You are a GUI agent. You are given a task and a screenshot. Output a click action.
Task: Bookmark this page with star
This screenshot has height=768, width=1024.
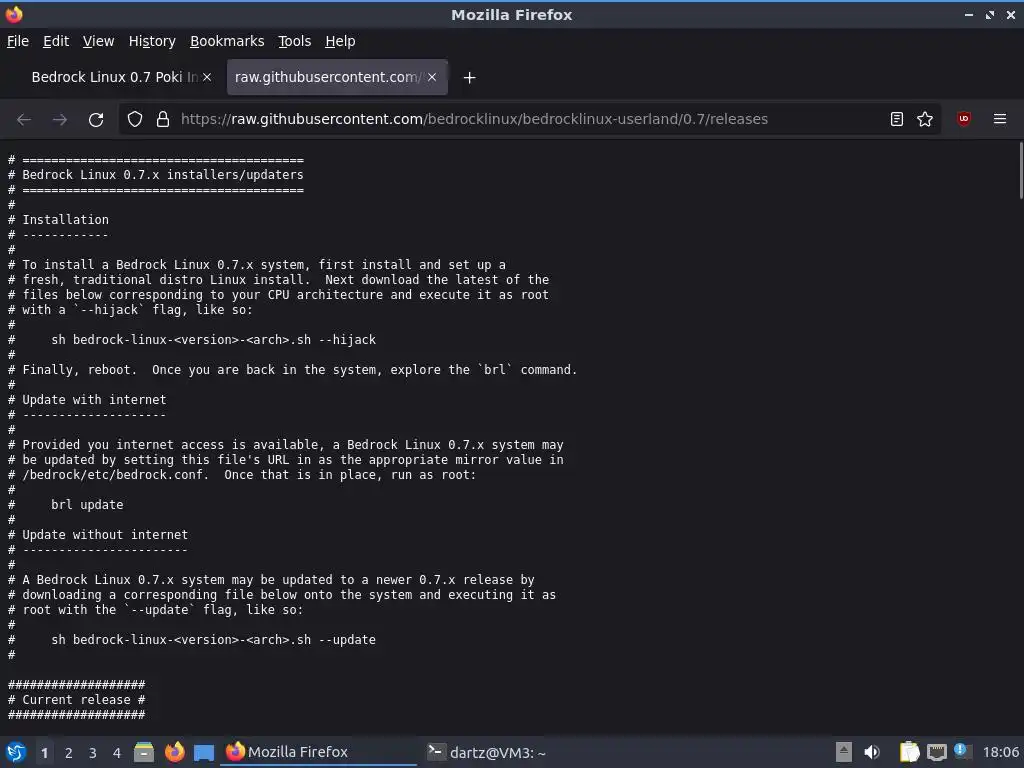coord(925,119)
